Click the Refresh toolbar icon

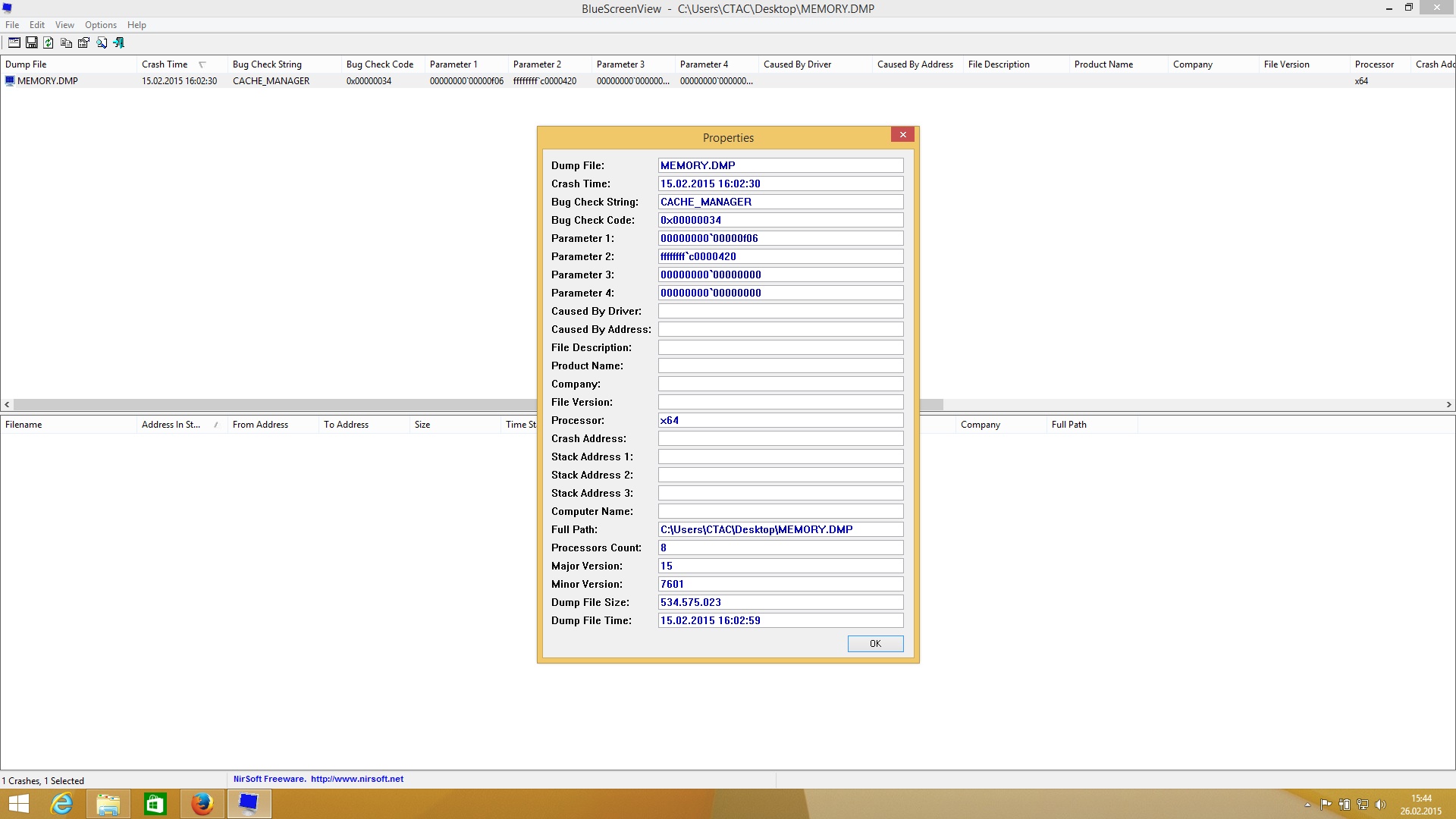tap(49, 43)
